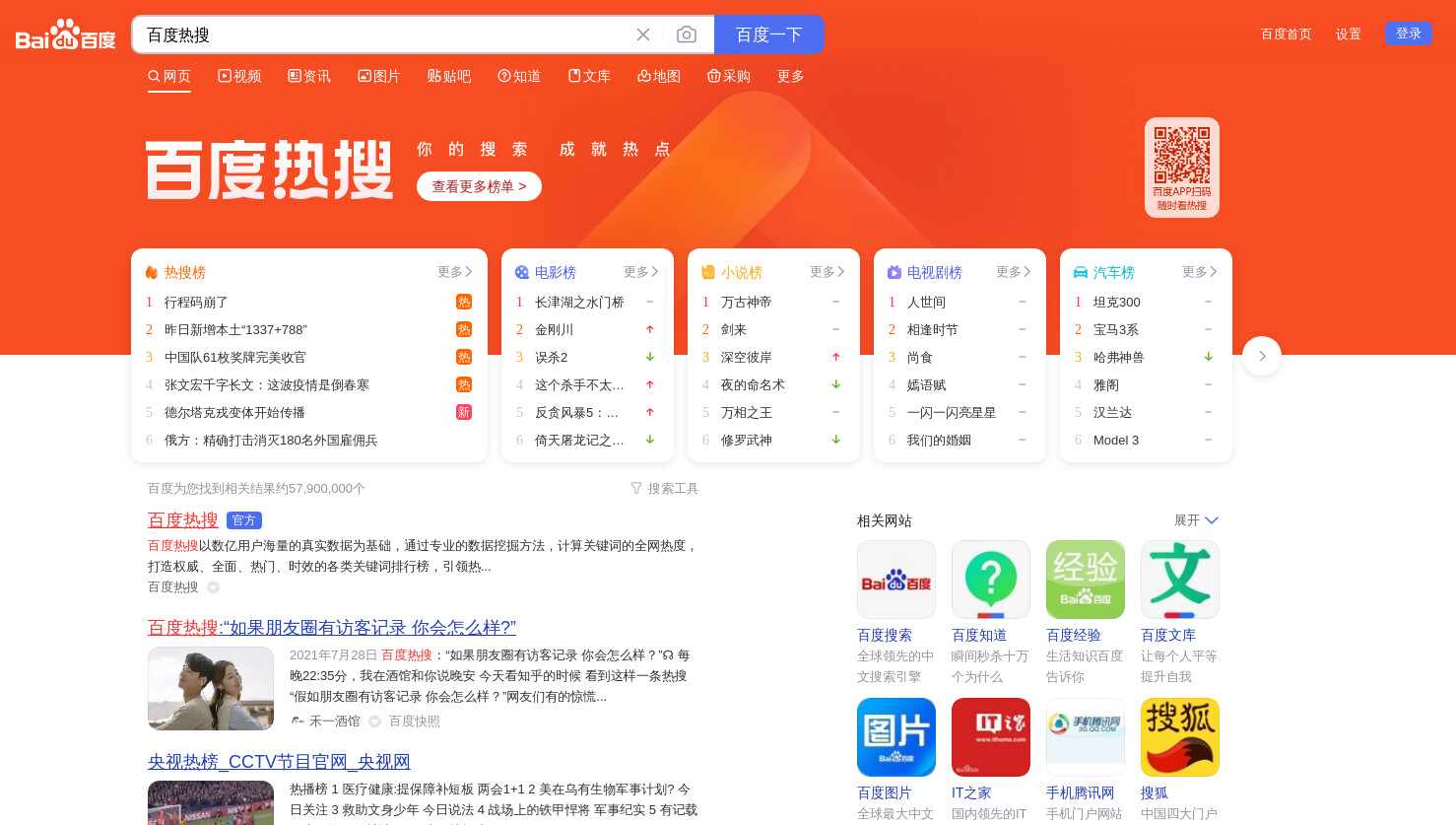
Task: Go to 百度首页 link
Action: coord(1287,34)
